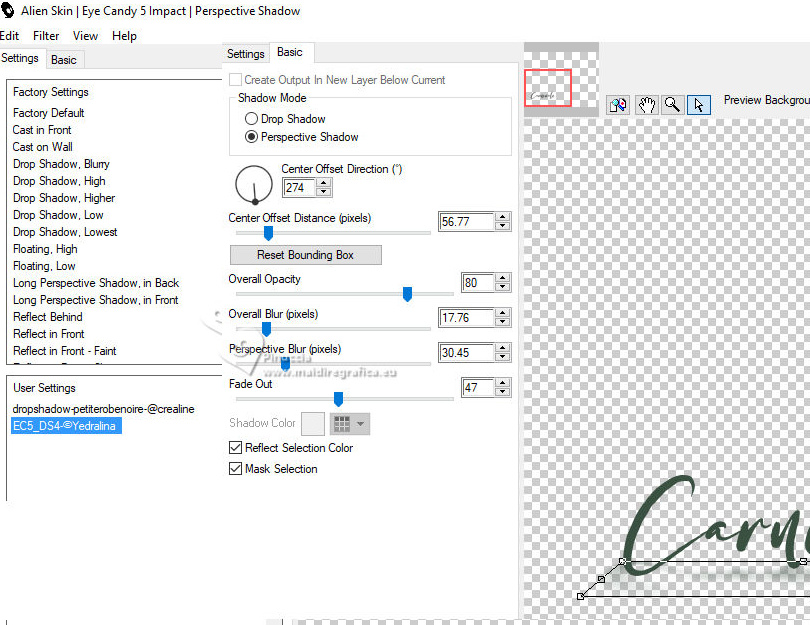Viewport: 810px width, 625px height.
Task: Switch to the Basic tab of the left presets panel
Action: point(64,60)
